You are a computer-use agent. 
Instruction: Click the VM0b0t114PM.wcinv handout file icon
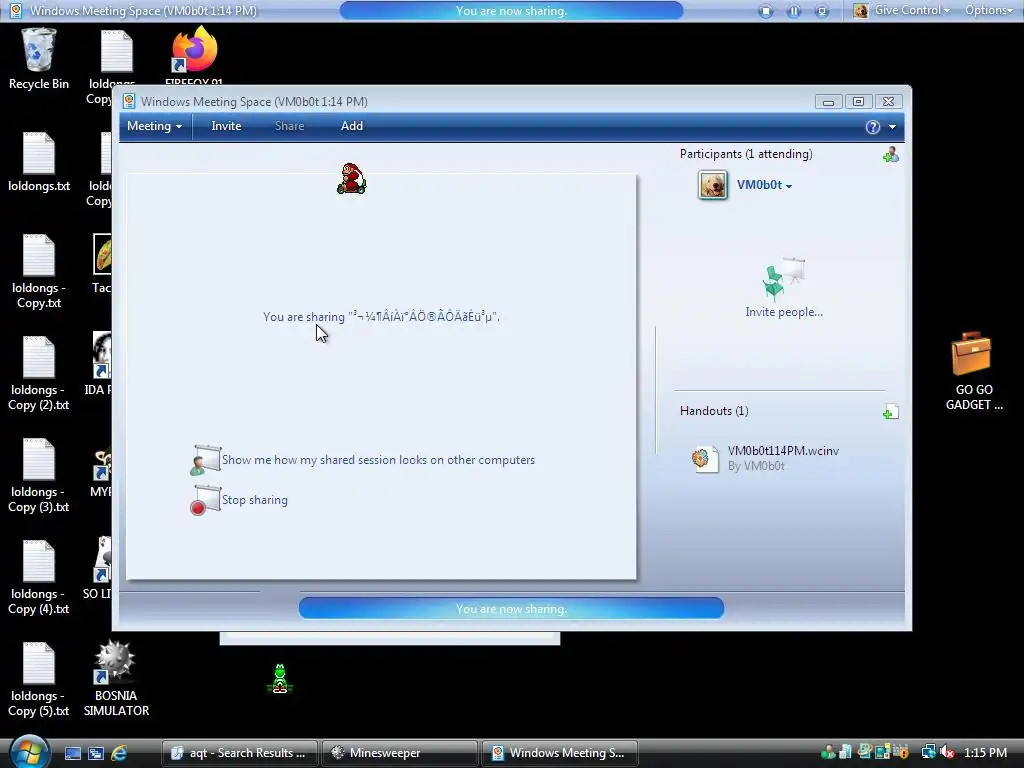[705, 458]
